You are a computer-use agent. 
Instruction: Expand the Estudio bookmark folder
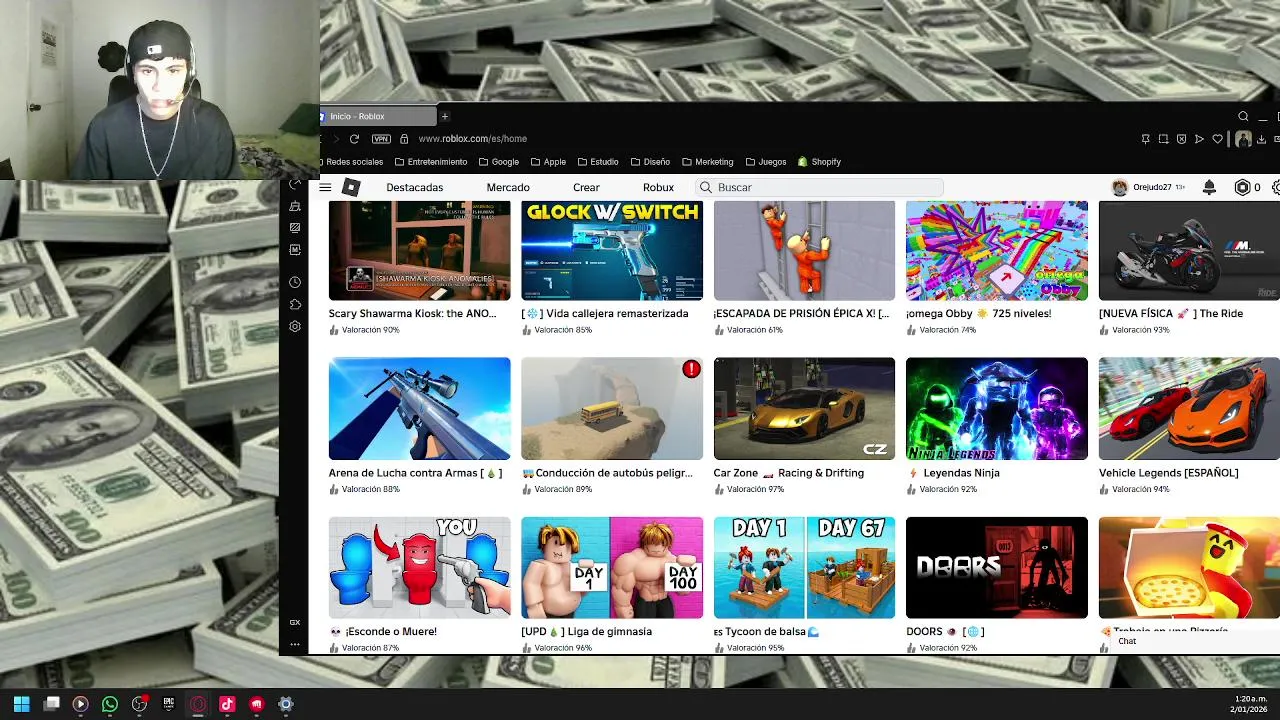[x=597, y=162]
